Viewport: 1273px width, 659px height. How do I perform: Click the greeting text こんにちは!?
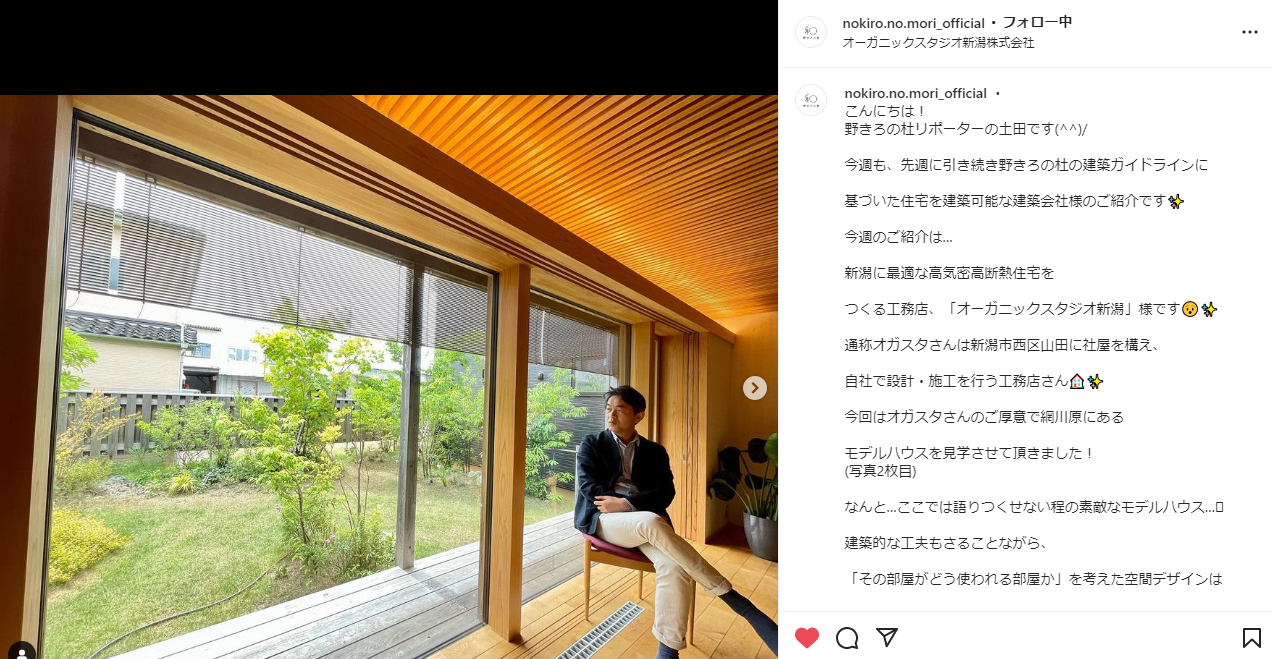click(x=886, y=110)
